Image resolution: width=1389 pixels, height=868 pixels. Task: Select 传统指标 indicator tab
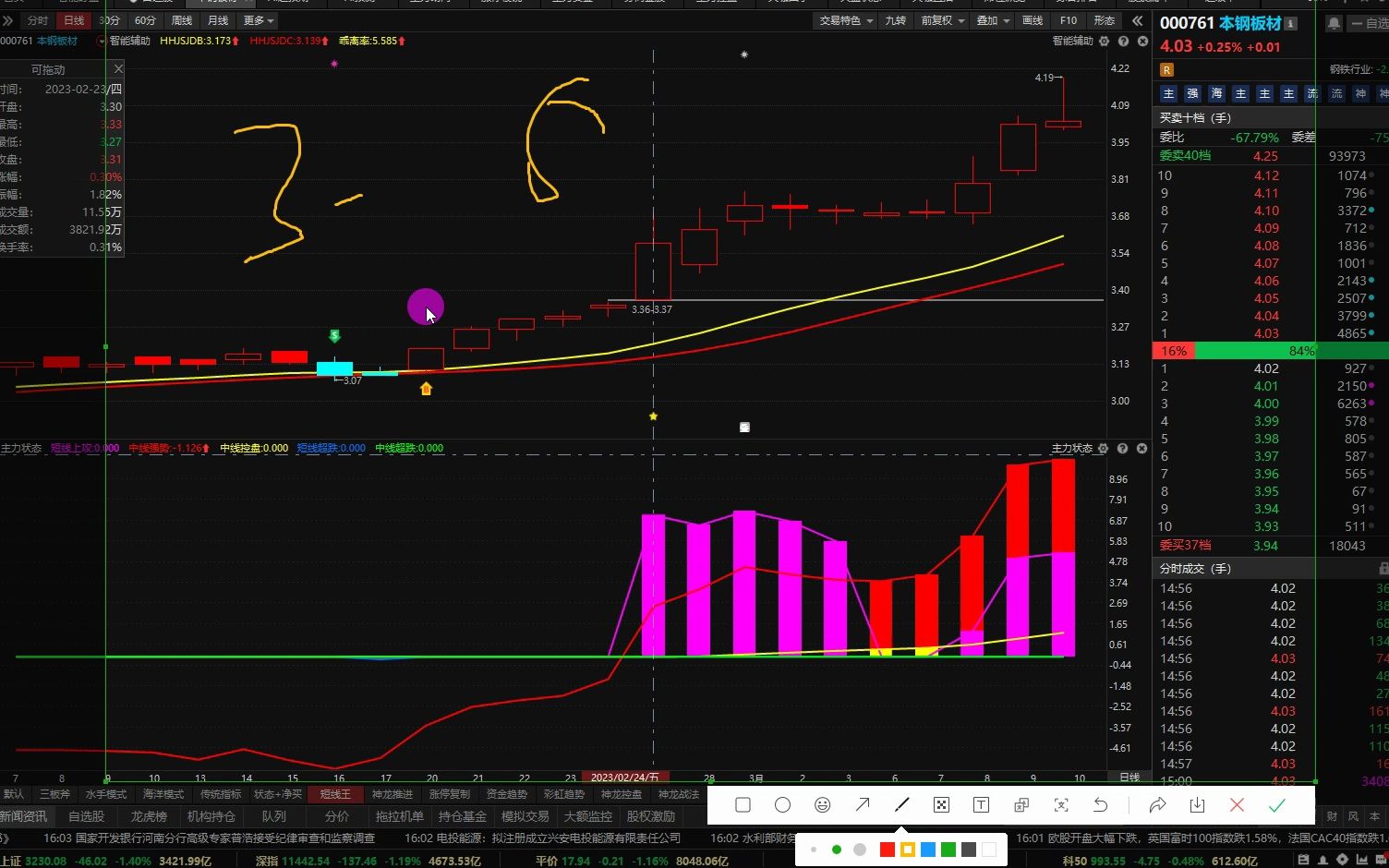221,794
